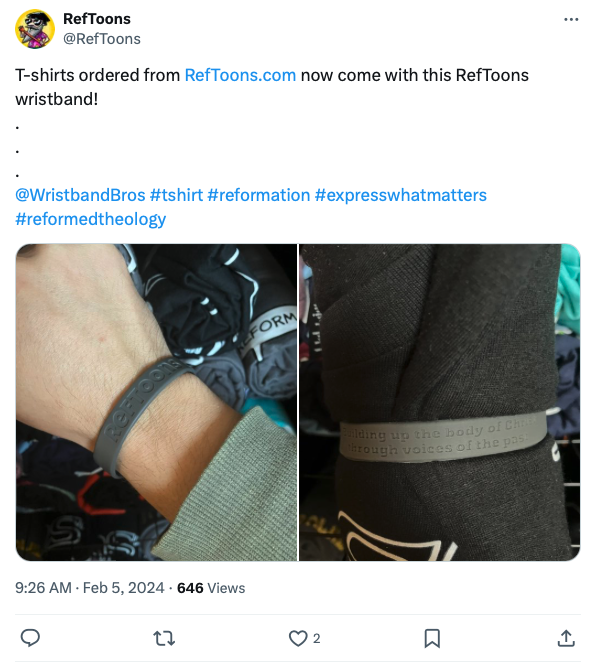Open the #tshirt hashtag
Image resolution: width=596 pixels, height=670 pixels.
(x=176, y=195)
